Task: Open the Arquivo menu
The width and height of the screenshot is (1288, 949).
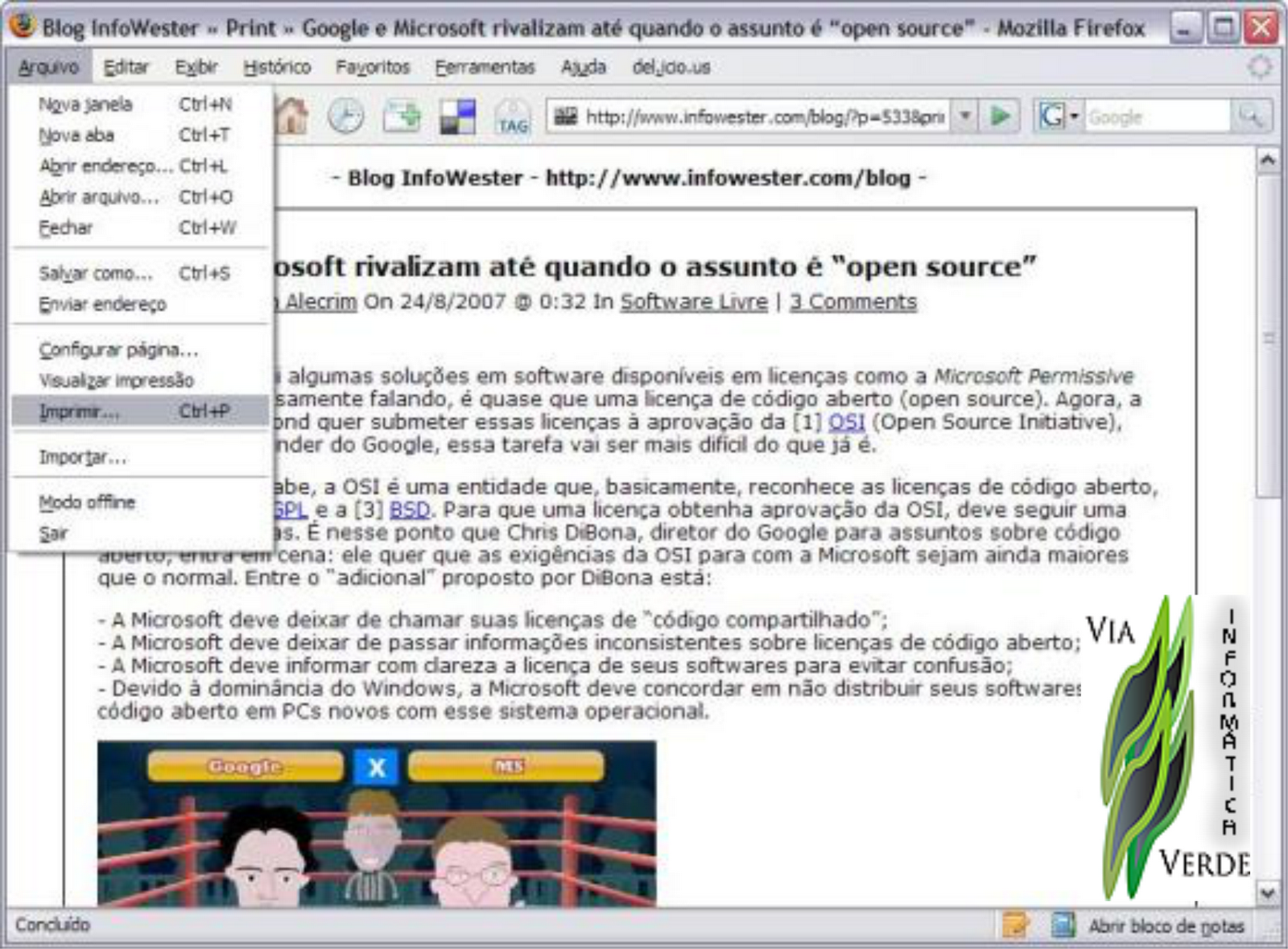Action: pyautogui.click(x=48, y=67)
